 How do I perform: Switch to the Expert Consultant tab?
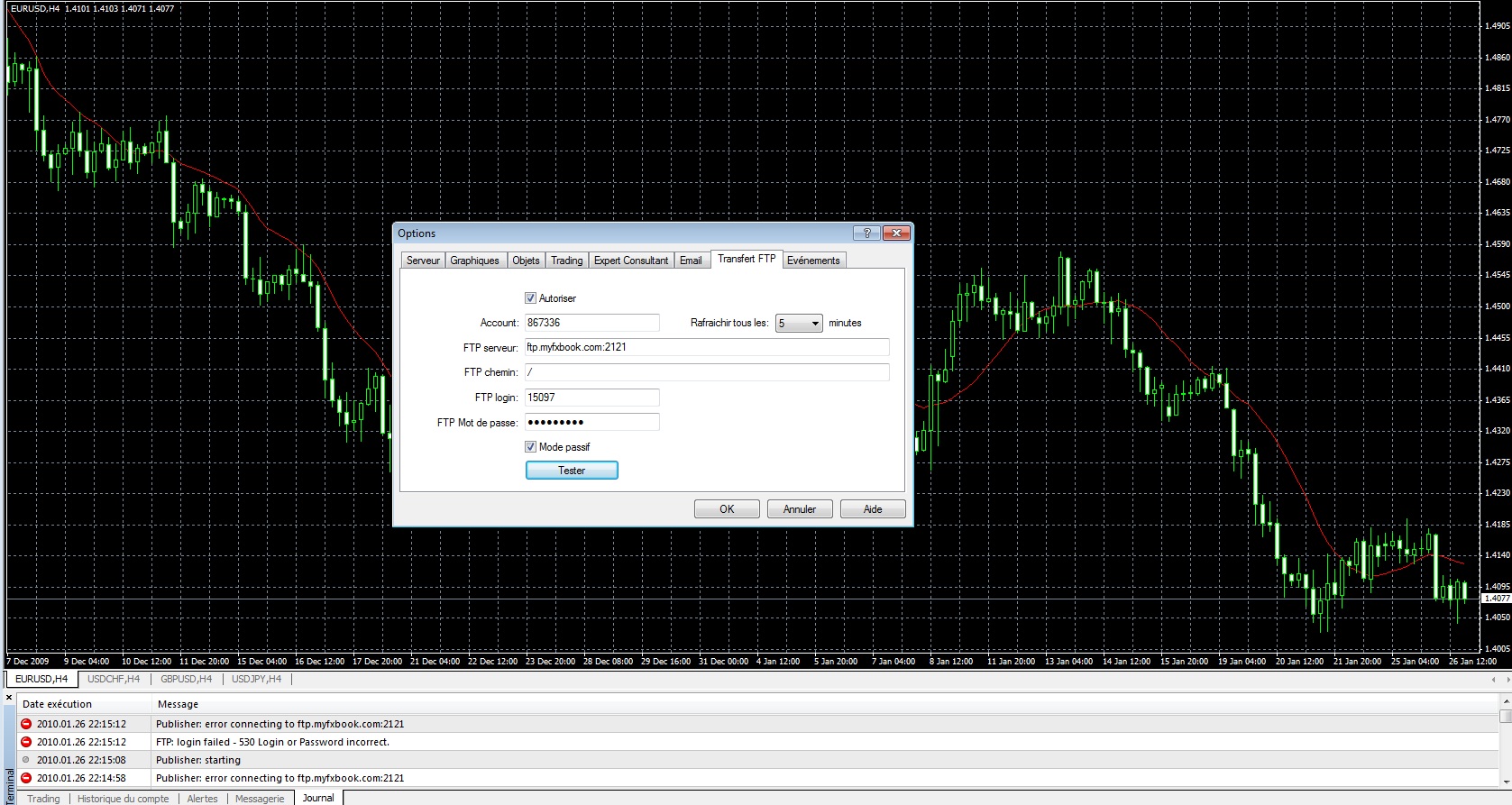(x=630, y=261)
